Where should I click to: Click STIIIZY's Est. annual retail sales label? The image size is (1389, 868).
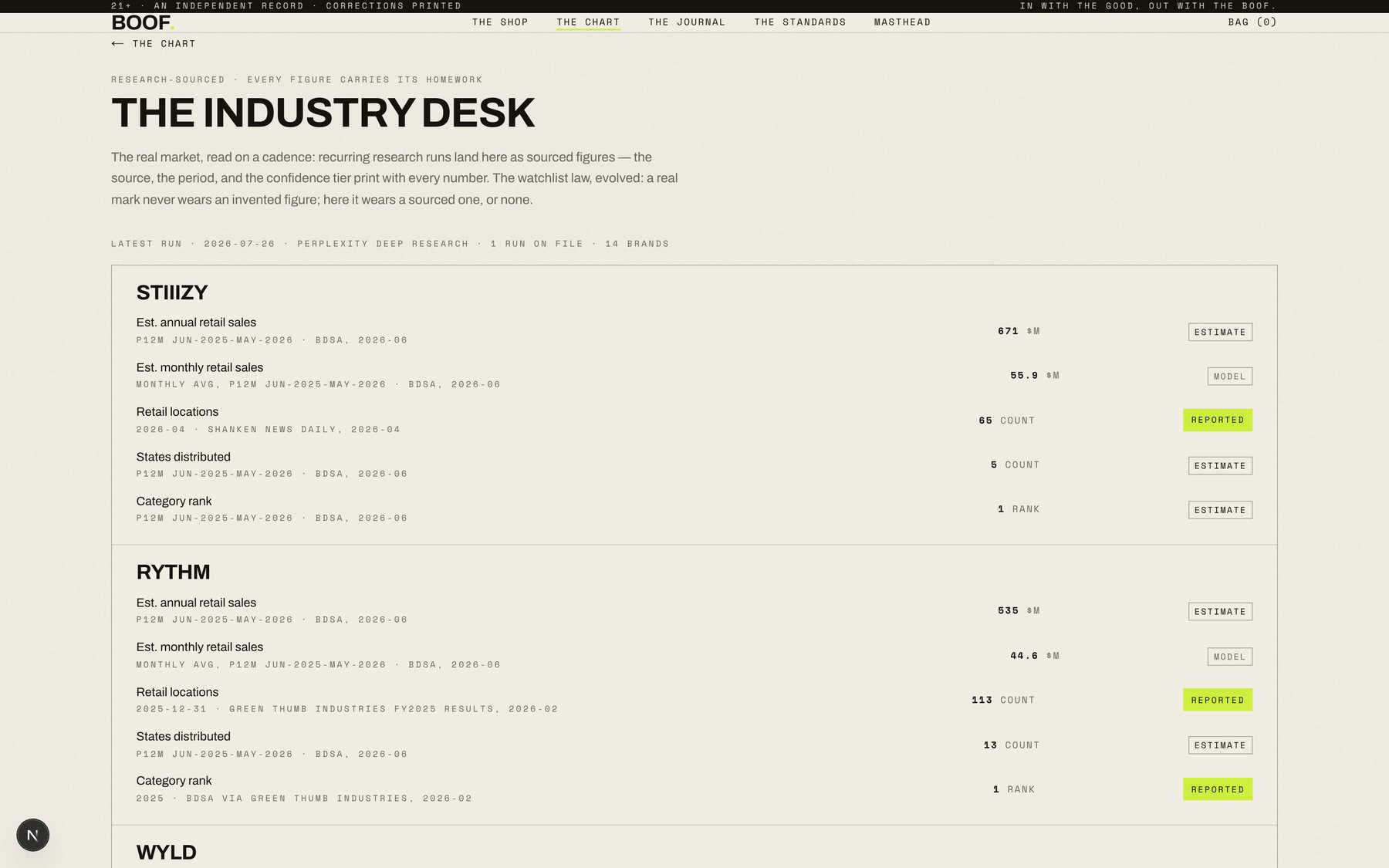click(196, 323)
